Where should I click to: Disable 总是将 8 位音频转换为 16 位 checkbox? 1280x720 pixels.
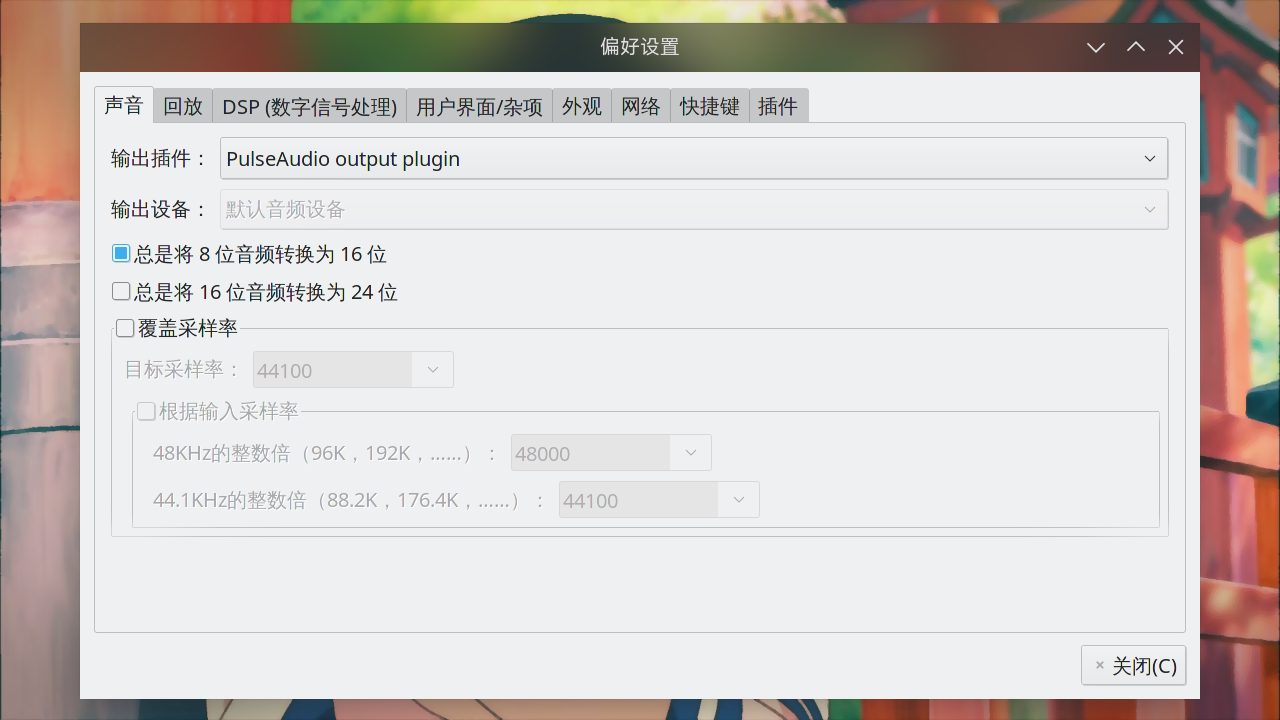pos(121,254)
